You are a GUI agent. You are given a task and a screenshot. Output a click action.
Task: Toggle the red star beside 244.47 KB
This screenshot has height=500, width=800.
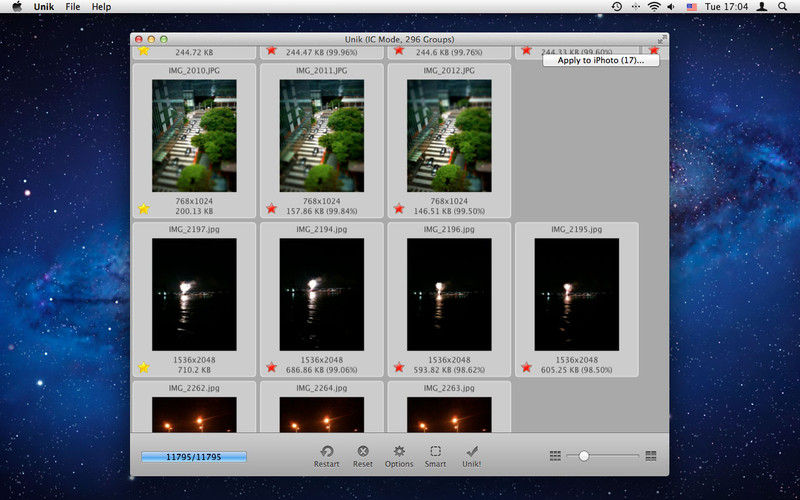click(271, 51)
